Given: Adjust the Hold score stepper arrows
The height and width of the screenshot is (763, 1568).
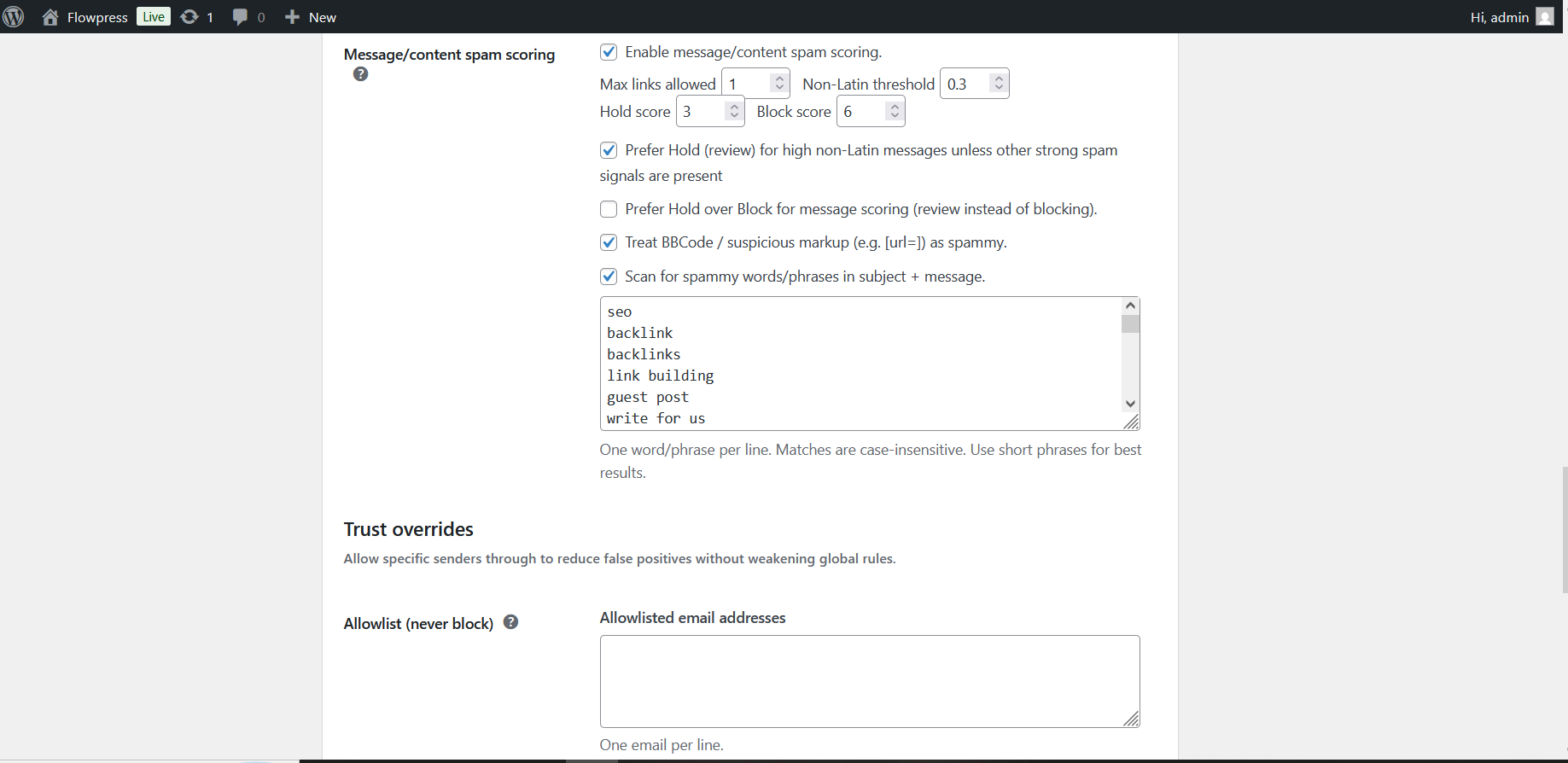Looking at the screenshot, I should pyautogui.click(x=734, y=111).
